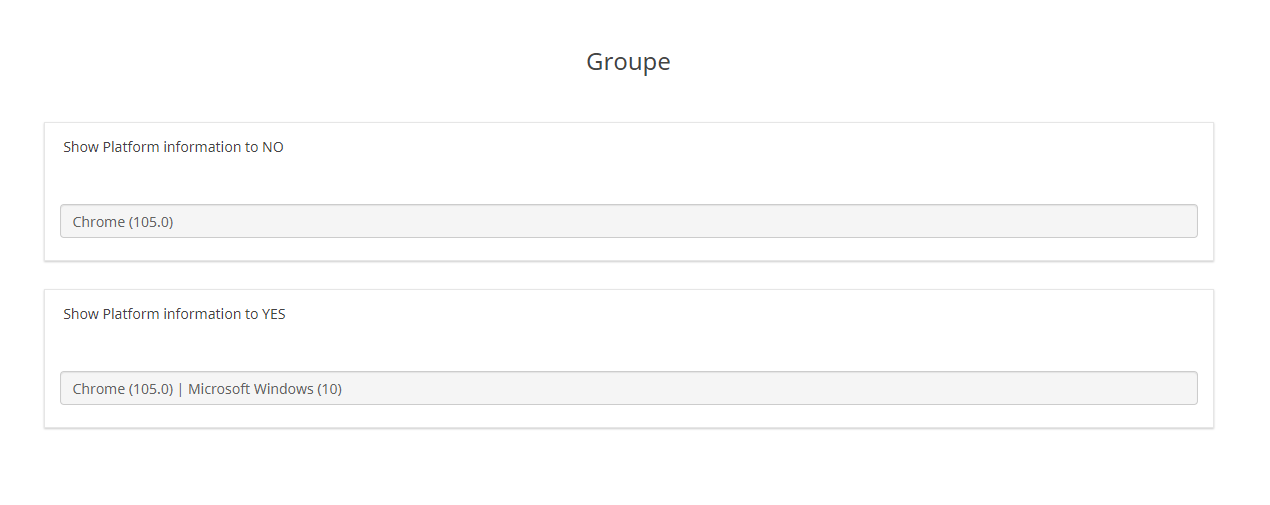Click the pipe separator in second field
Image resolution: width=1270 pixels, height=505 pixels.
pyautogui.click(x=181, y=389)
